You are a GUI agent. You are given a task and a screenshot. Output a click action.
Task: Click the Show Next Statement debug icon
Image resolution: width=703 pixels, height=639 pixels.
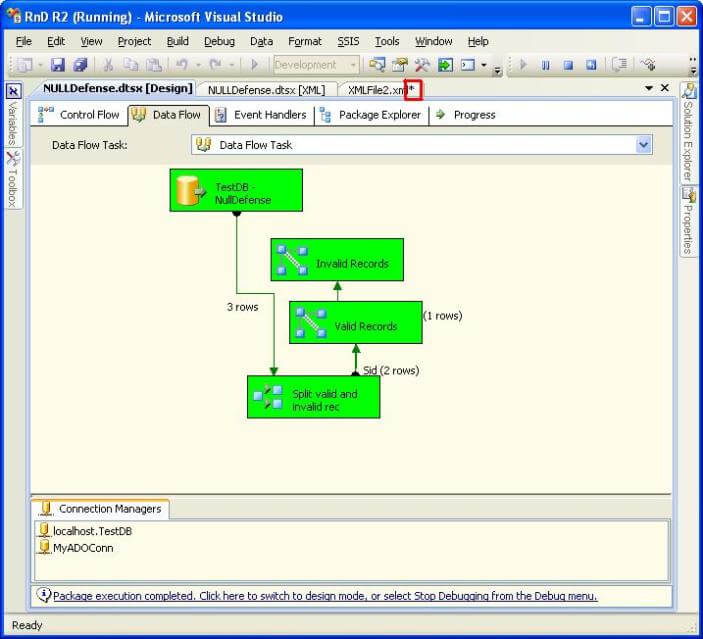(620, 65)
